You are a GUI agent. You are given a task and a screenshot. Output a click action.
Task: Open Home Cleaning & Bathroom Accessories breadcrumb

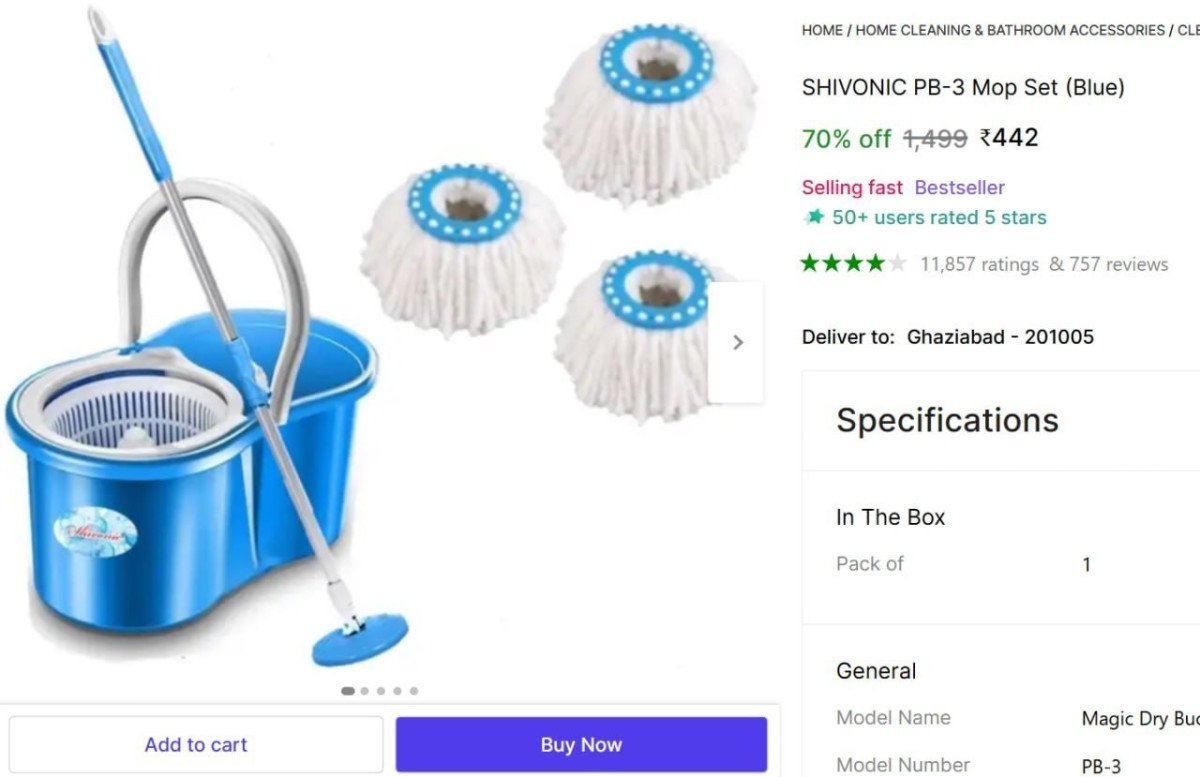pyautogui.click(x=1010, y=30)
